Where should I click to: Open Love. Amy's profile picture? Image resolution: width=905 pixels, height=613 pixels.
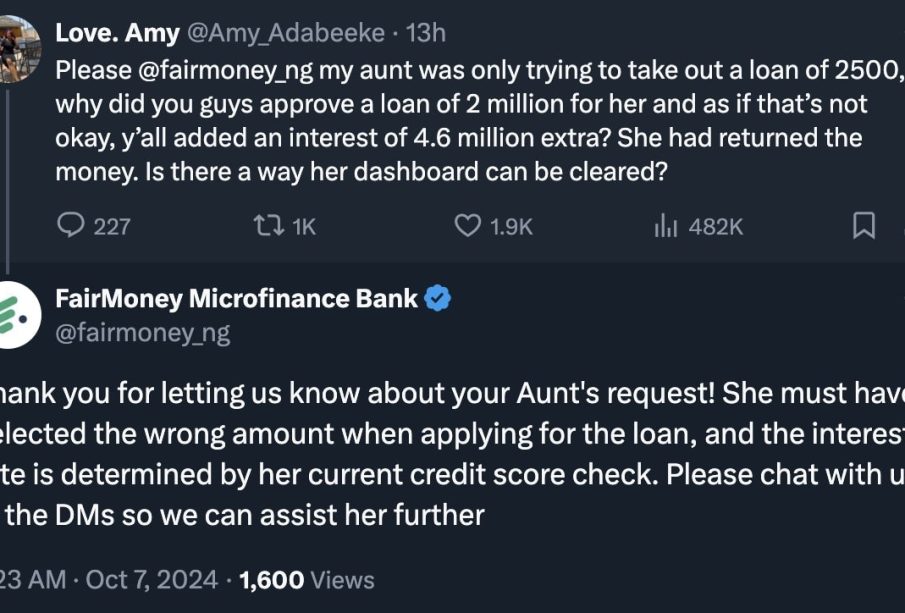tap(19, 47)
